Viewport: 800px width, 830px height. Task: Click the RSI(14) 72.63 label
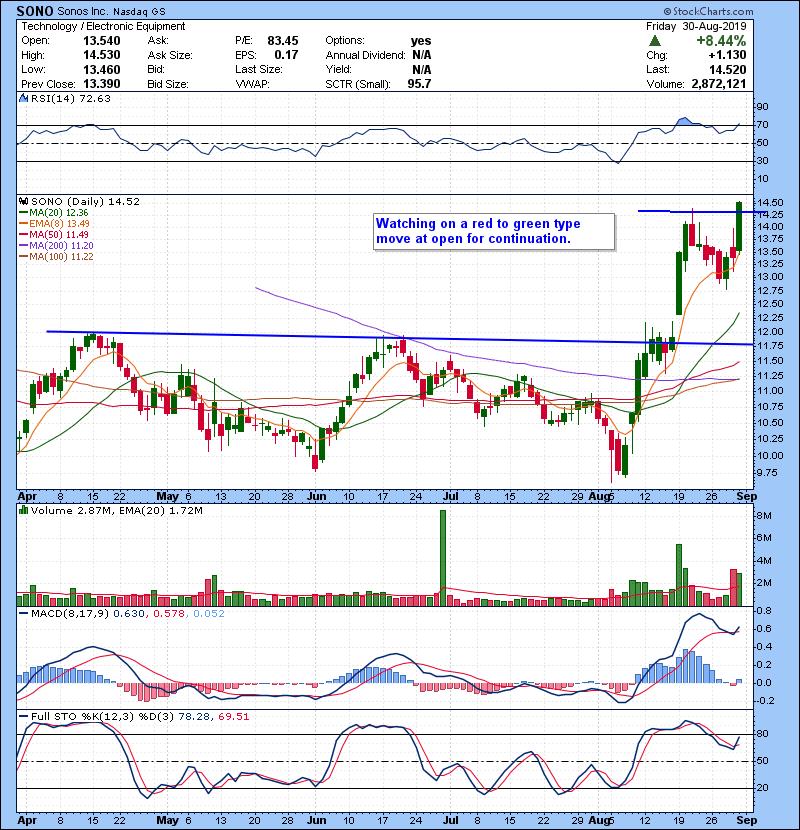point(71,98)
